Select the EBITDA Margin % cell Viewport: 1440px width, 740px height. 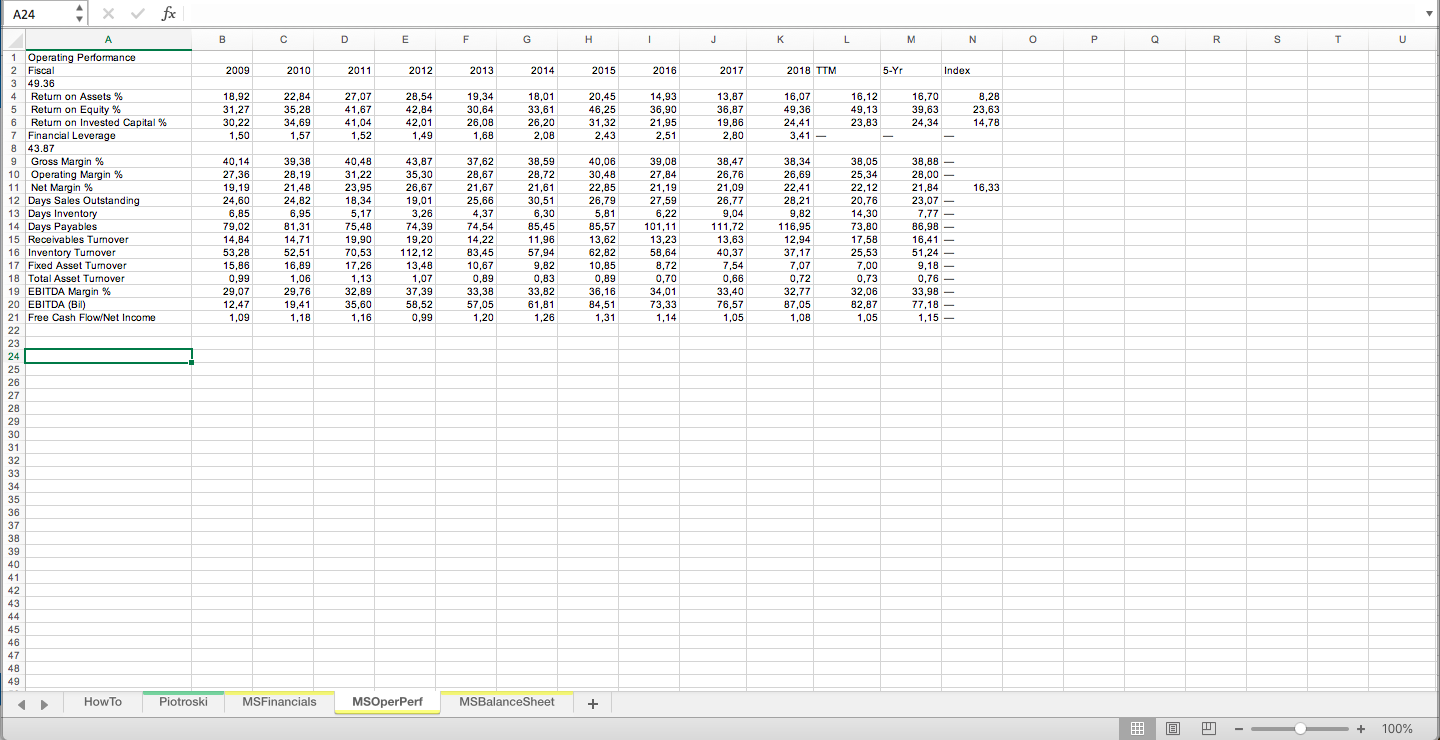(x=108, y=292)
